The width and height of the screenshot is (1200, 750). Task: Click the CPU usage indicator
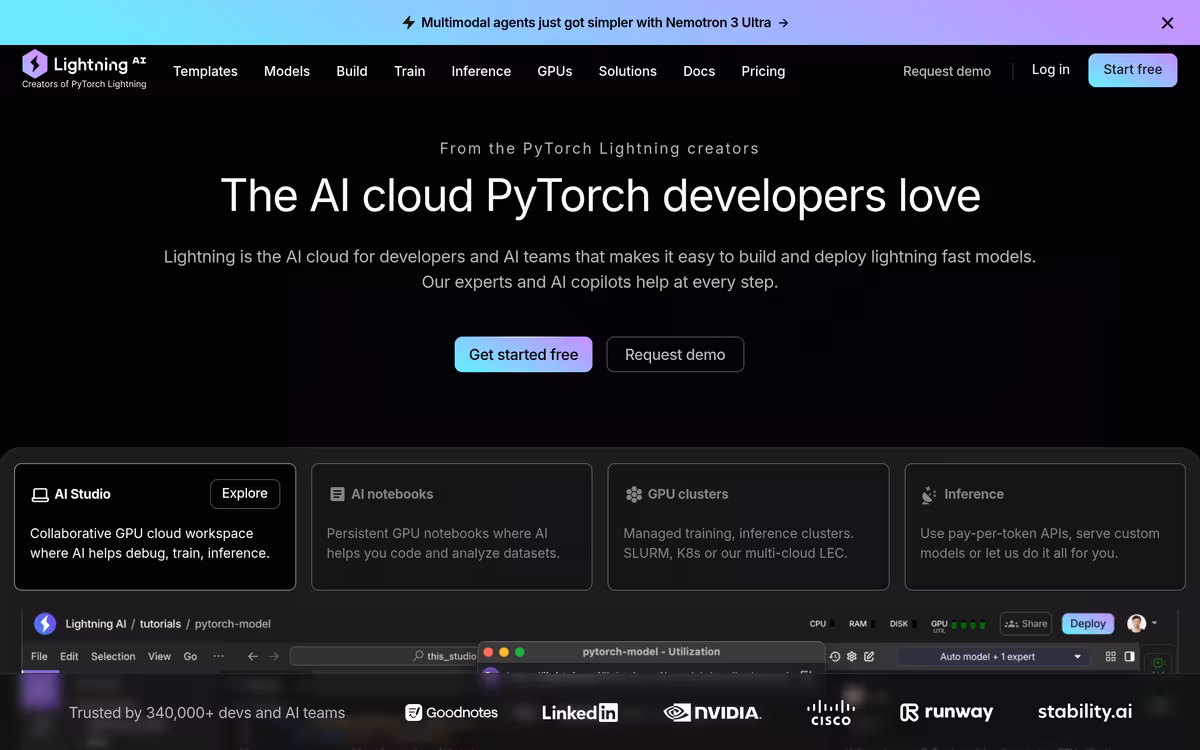point(821,624)
